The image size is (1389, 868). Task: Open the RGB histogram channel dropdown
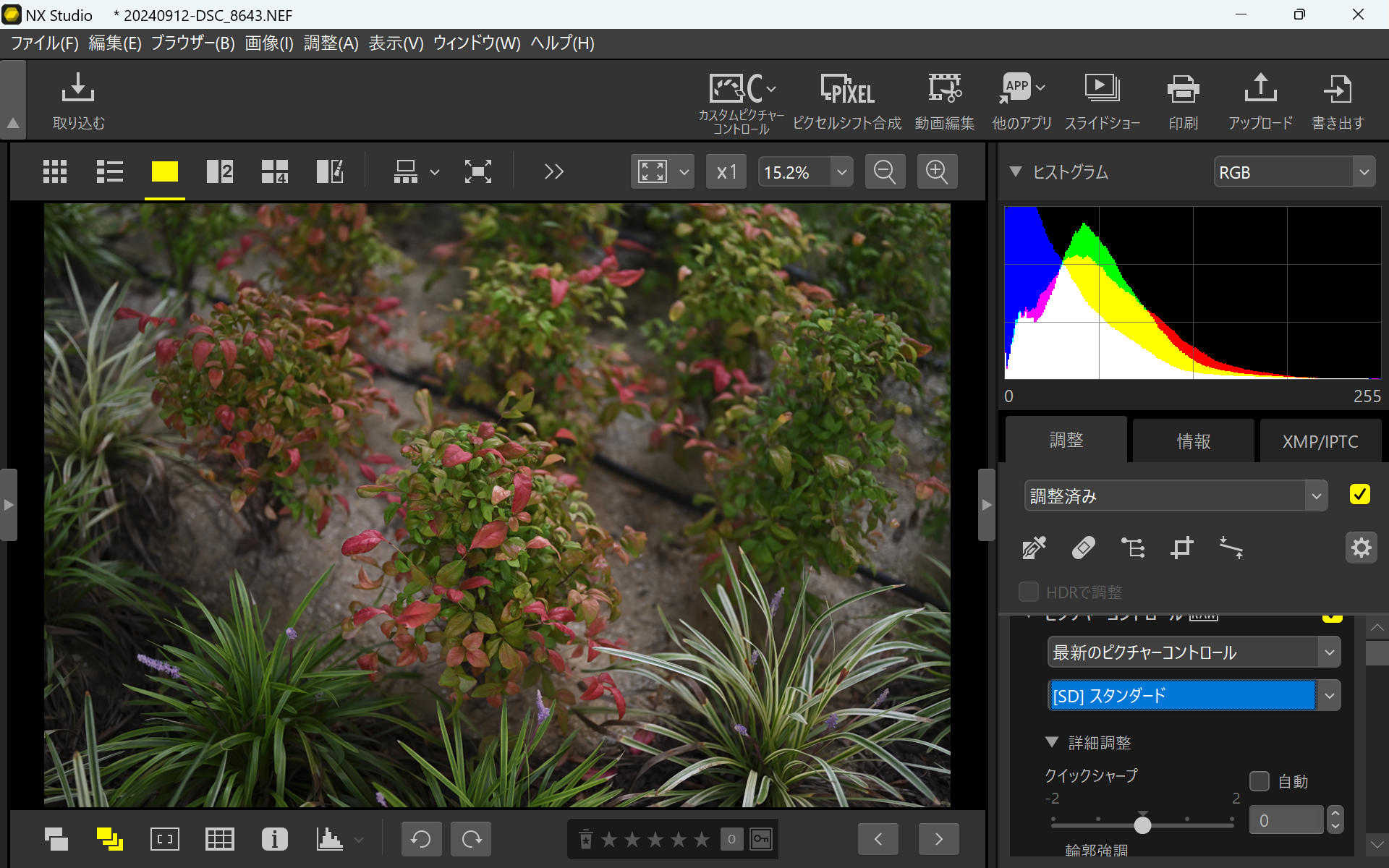1294,172
